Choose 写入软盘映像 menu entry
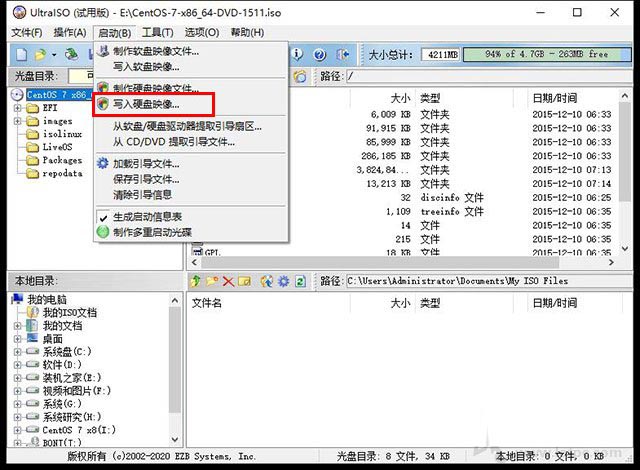This screenshot has width=640, height=470. [191, 67]
